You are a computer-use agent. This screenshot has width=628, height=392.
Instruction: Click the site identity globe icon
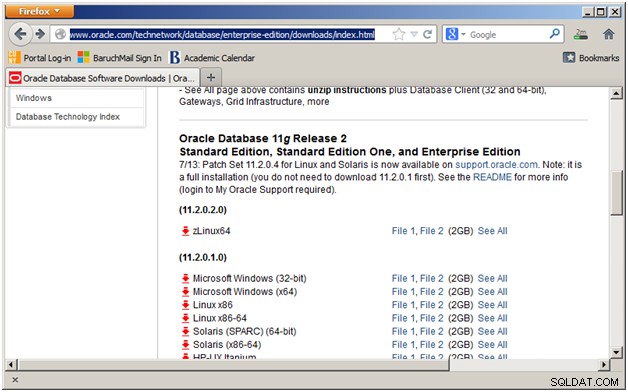[x=60, y=34]
